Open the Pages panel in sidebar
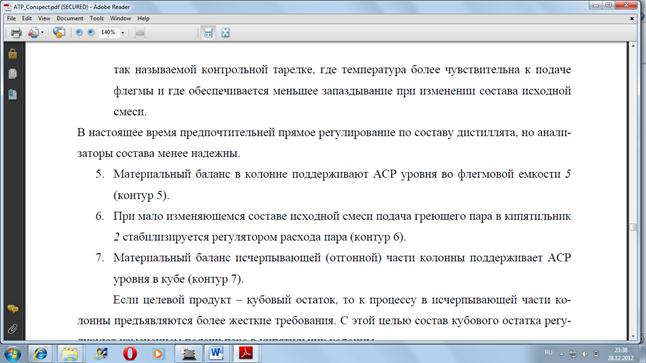Viewport: 646px width, 363px height. [13, 74]
